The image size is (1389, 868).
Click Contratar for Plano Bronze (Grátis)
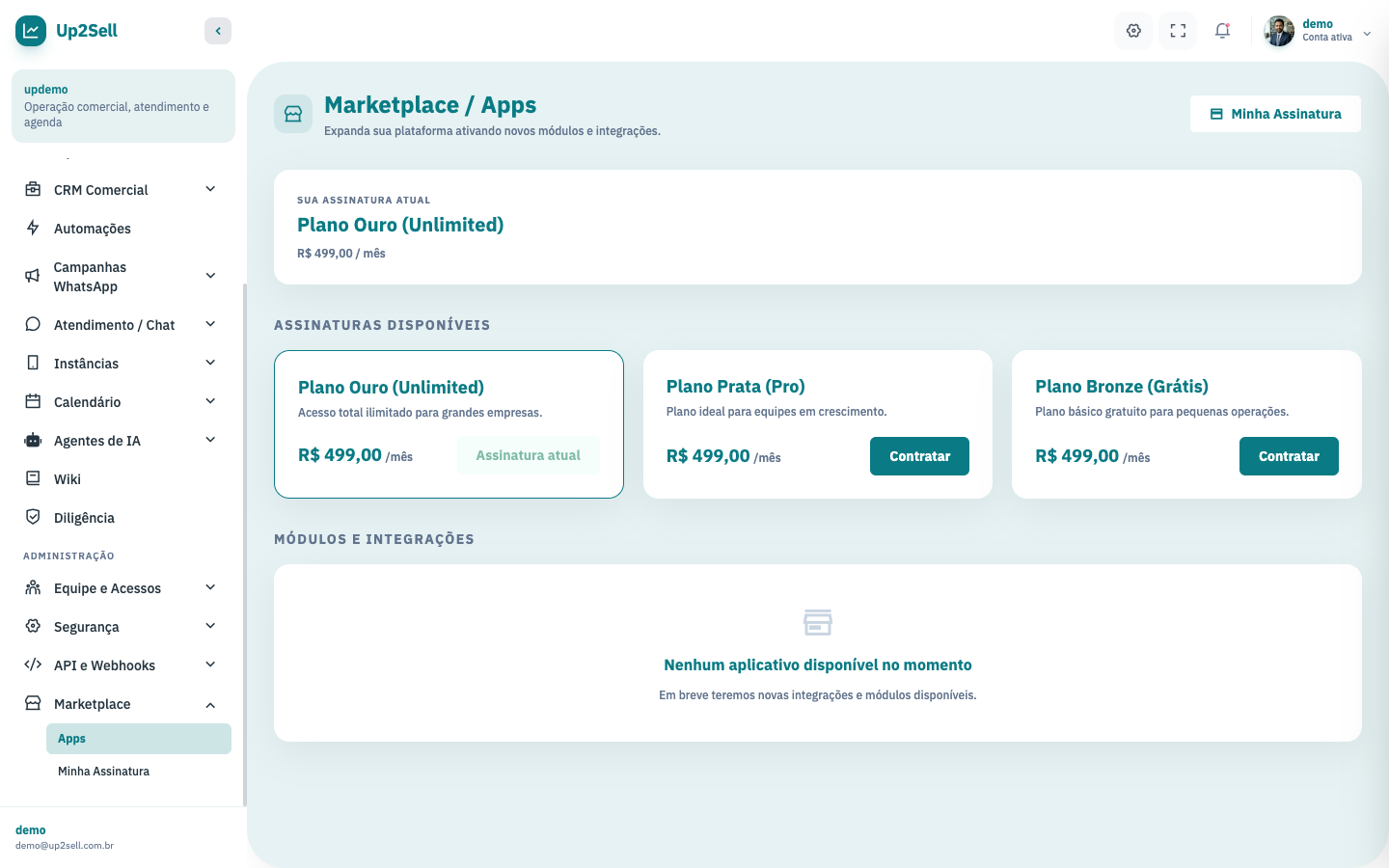pyautogui.click(x=1289, y=456)
